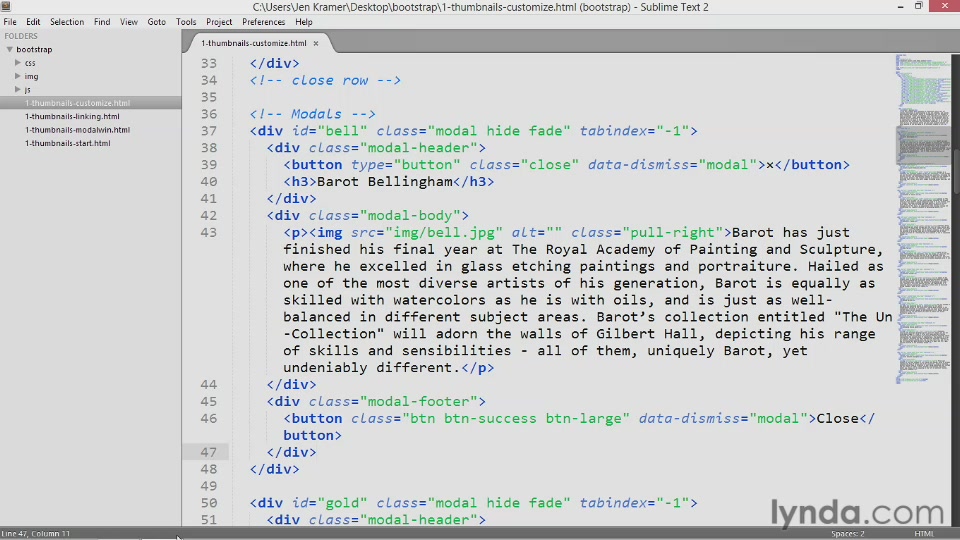Open the Help menu
Screen dimensions: 960x540
tap(304, 22)
